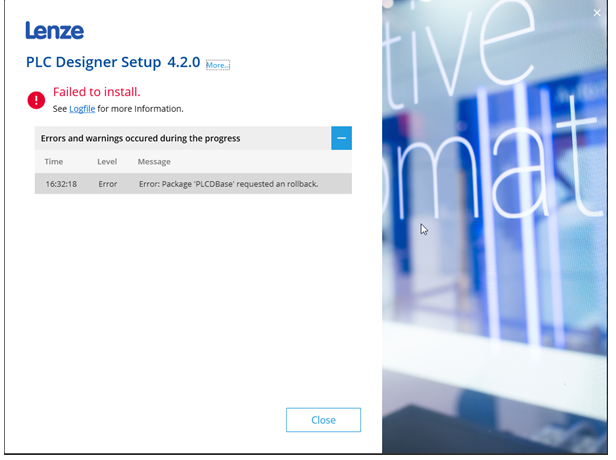Image resolution: width=616 pixels, height=460 pixels.
Task: Click the Lenze logo
Action: click(55, 30)
